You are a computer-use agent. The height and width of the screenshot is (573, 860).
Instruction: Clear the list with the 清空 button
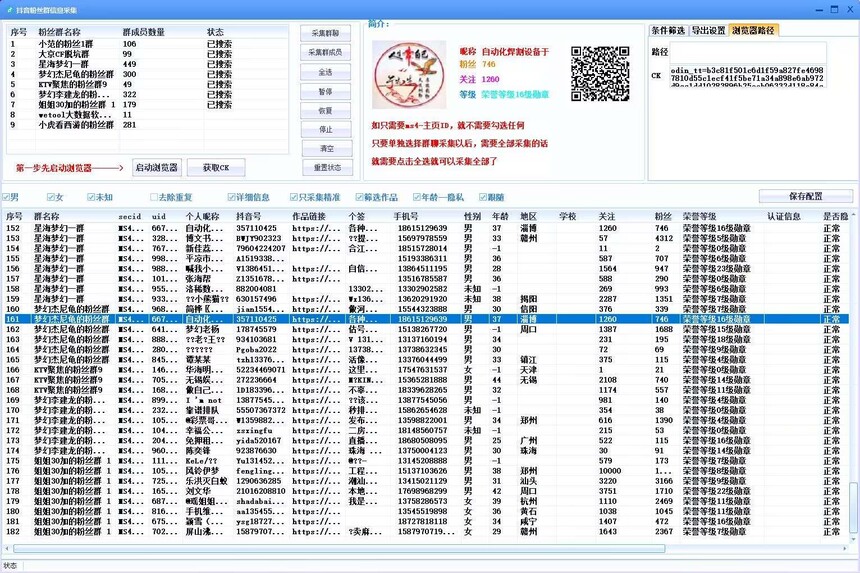(x=327, y=149)
